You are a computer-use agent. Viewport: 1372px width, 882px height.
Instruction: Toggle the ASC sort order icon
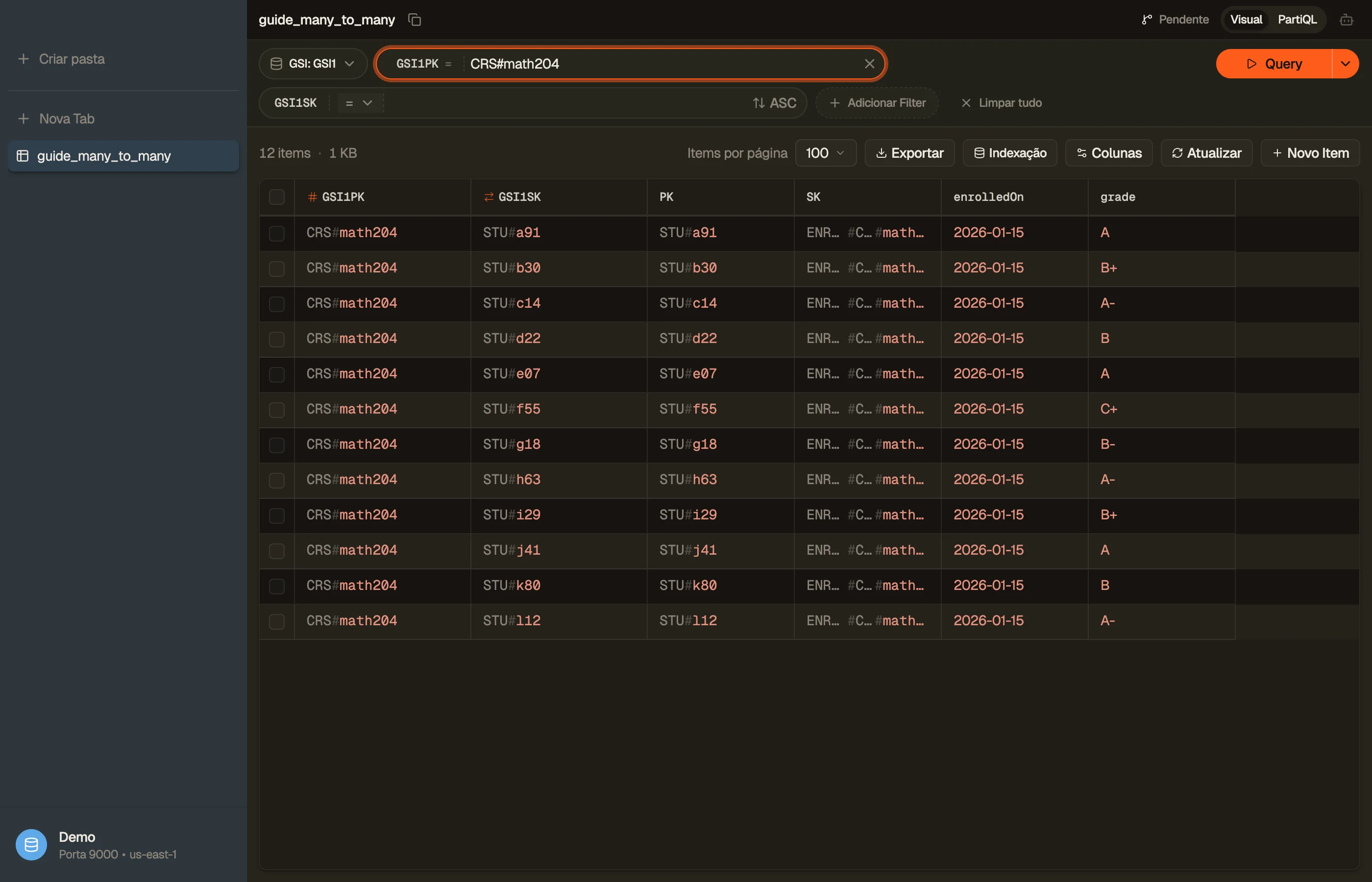click(759, 103)
